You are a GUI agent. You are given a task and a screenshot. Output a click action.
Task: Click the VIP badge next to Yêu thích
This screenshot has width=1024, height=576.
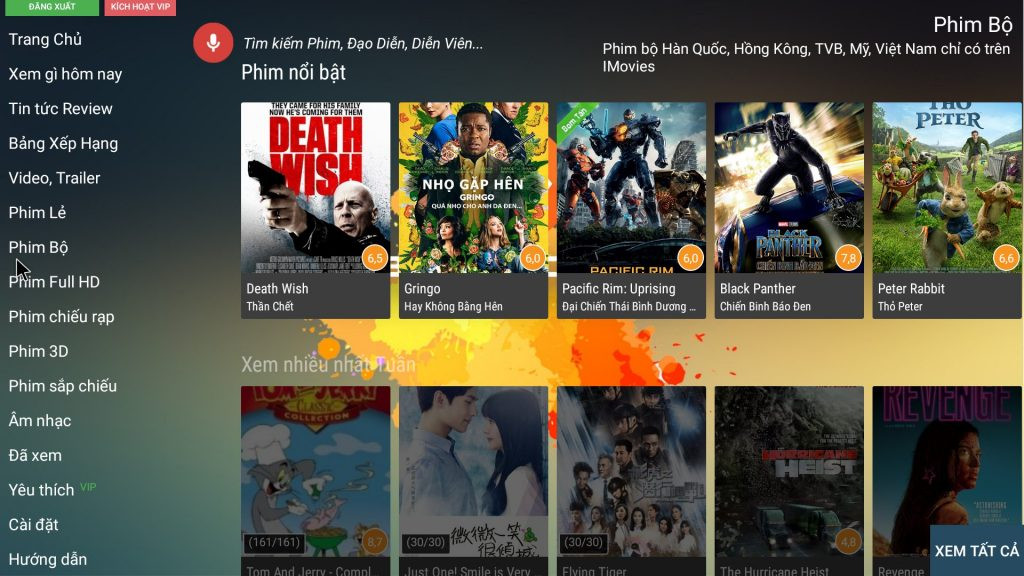tap(88, 487)
